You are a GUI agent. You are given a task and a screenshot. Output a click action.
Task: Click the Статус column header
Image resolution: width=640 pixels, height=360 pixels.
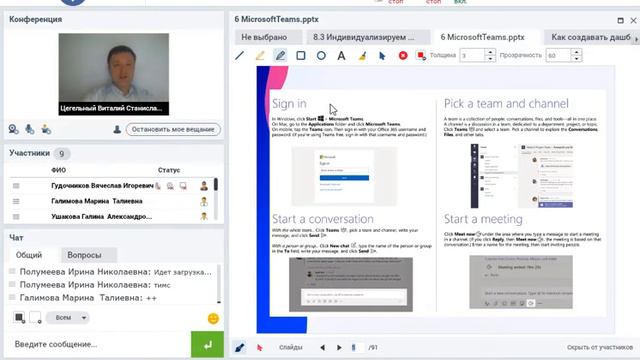[x=169, y=170]
